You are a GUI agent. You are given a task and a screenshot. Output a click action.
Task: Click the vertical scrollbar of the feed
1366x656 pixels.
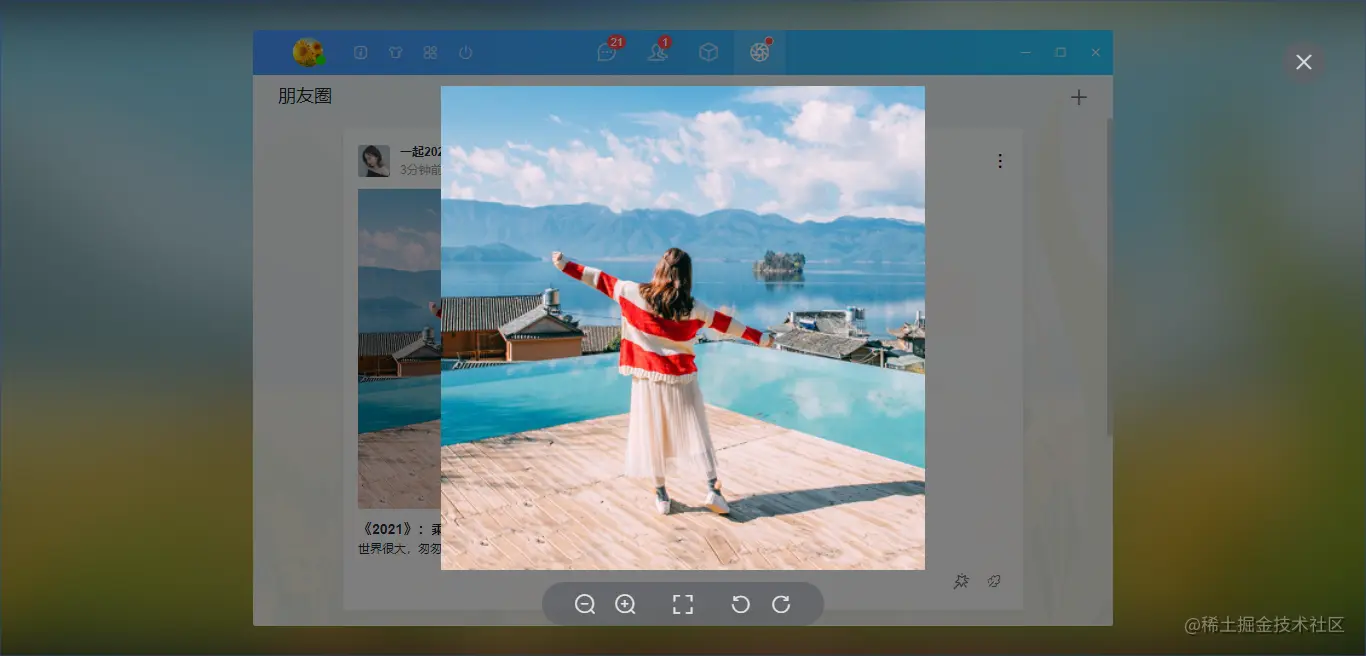point(1109,276)
